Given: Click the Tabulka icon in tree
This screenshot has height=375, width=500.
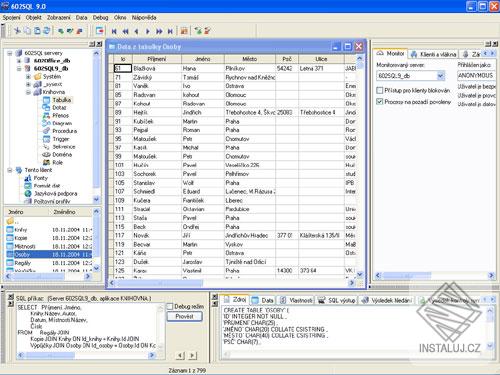Looking at the screenshot, I should tap(47, 100).
